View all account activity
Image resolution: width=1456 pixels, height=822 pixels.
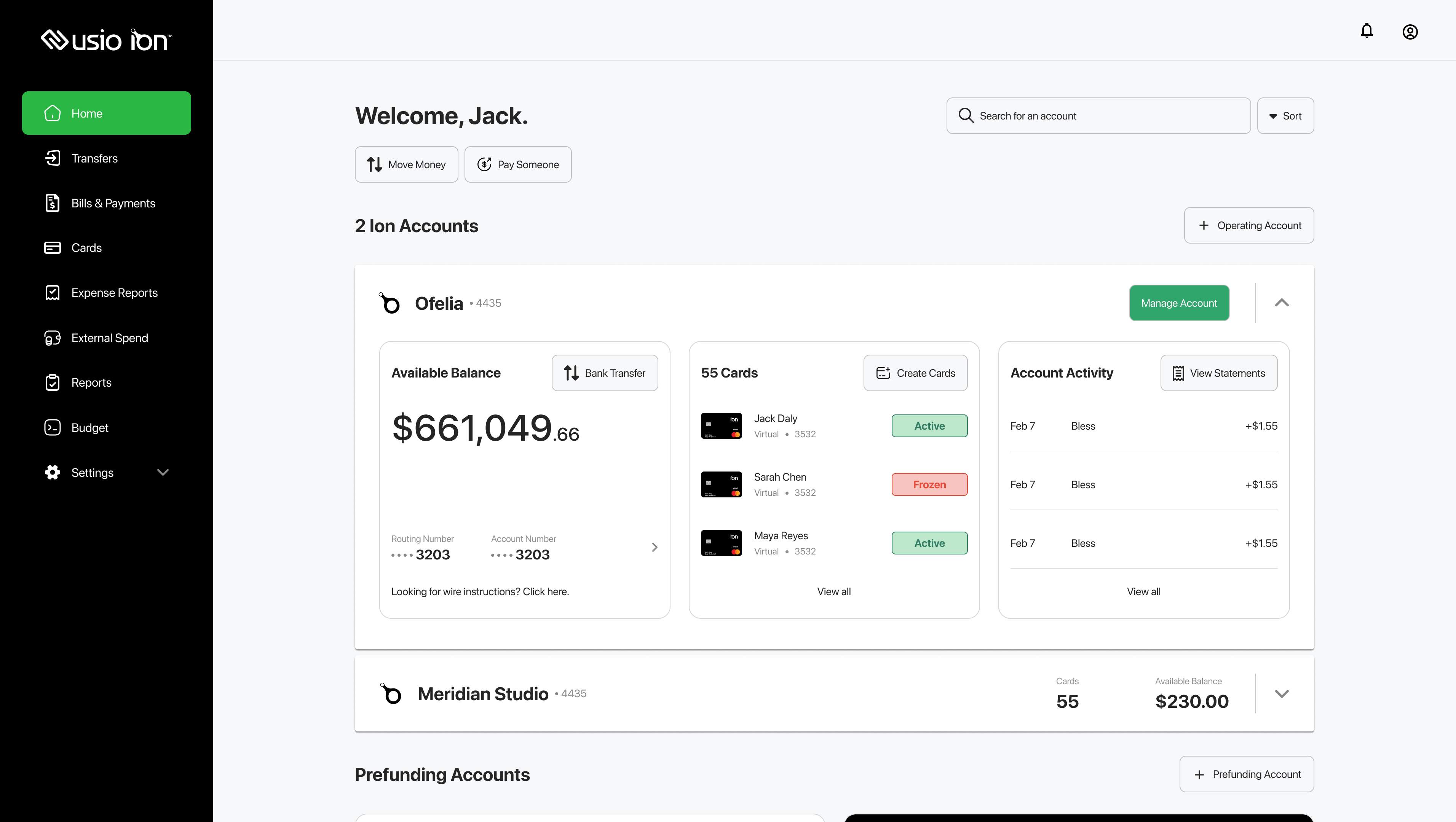tap(1143, 591)
